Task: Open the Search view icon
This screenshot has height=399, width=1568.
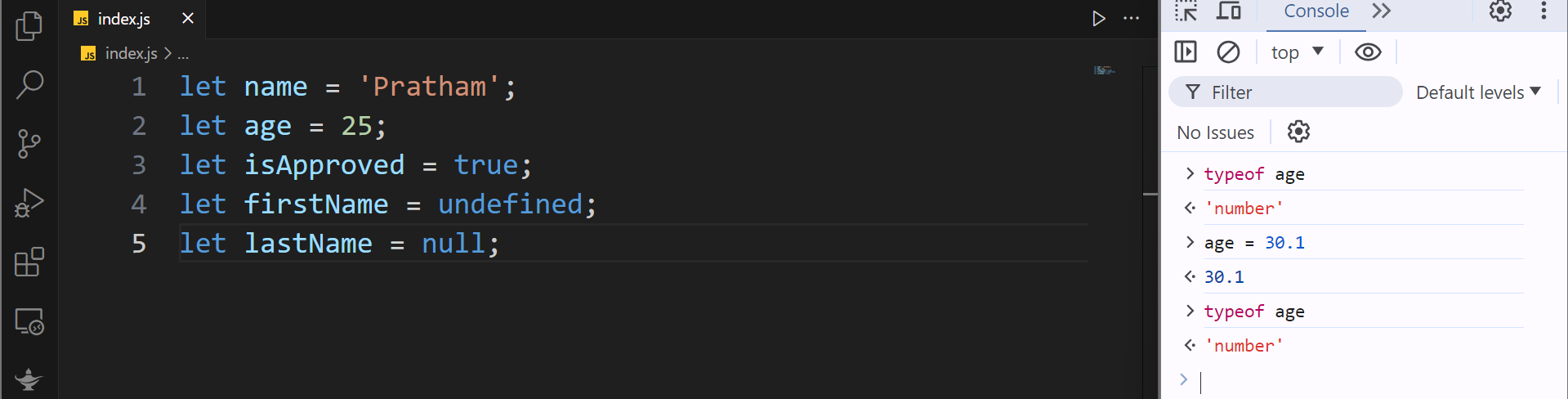Action: 29,84
